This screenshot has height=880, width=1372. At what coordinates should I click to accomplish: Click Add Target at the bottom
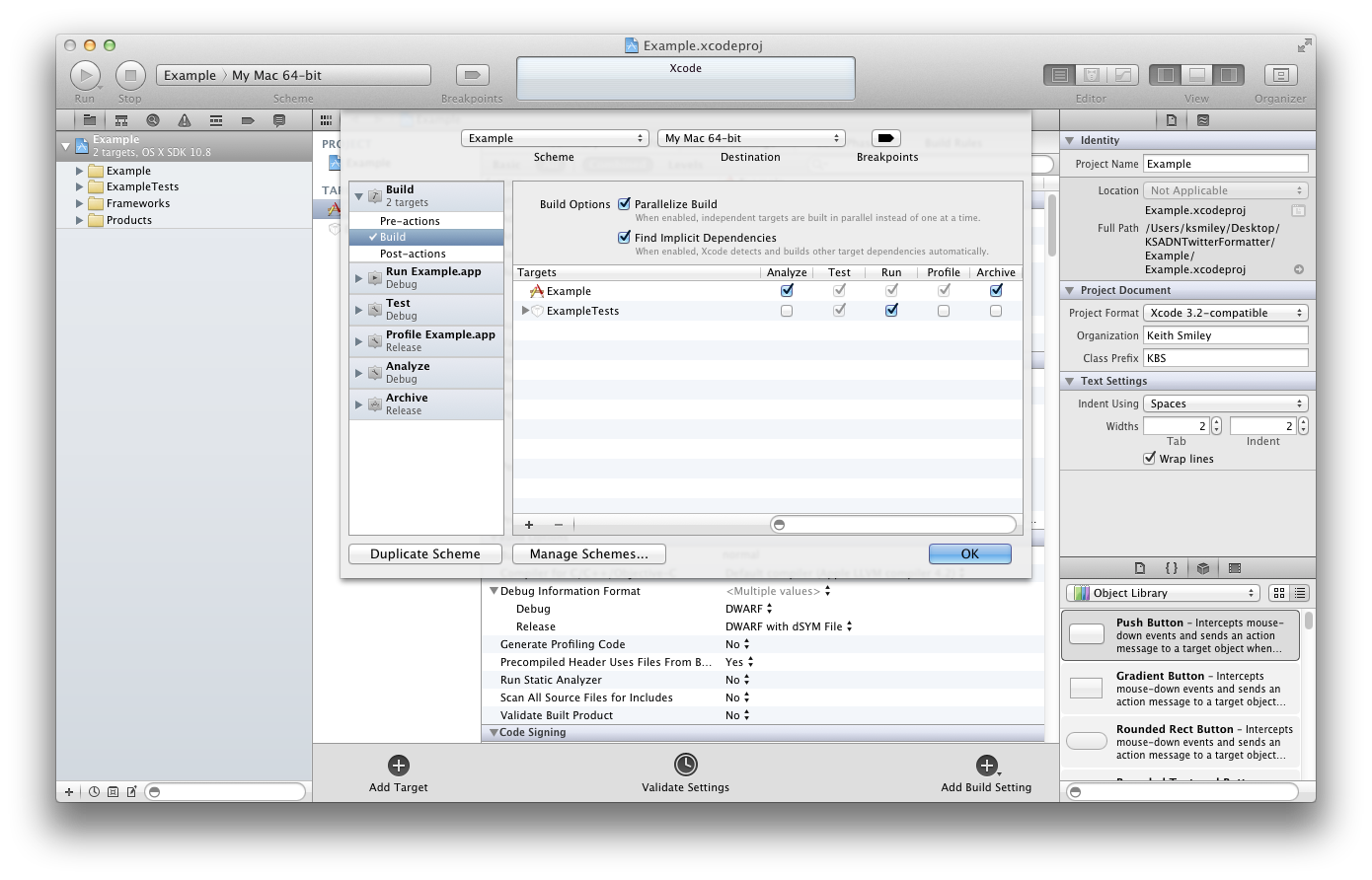[x=399, y=773]
